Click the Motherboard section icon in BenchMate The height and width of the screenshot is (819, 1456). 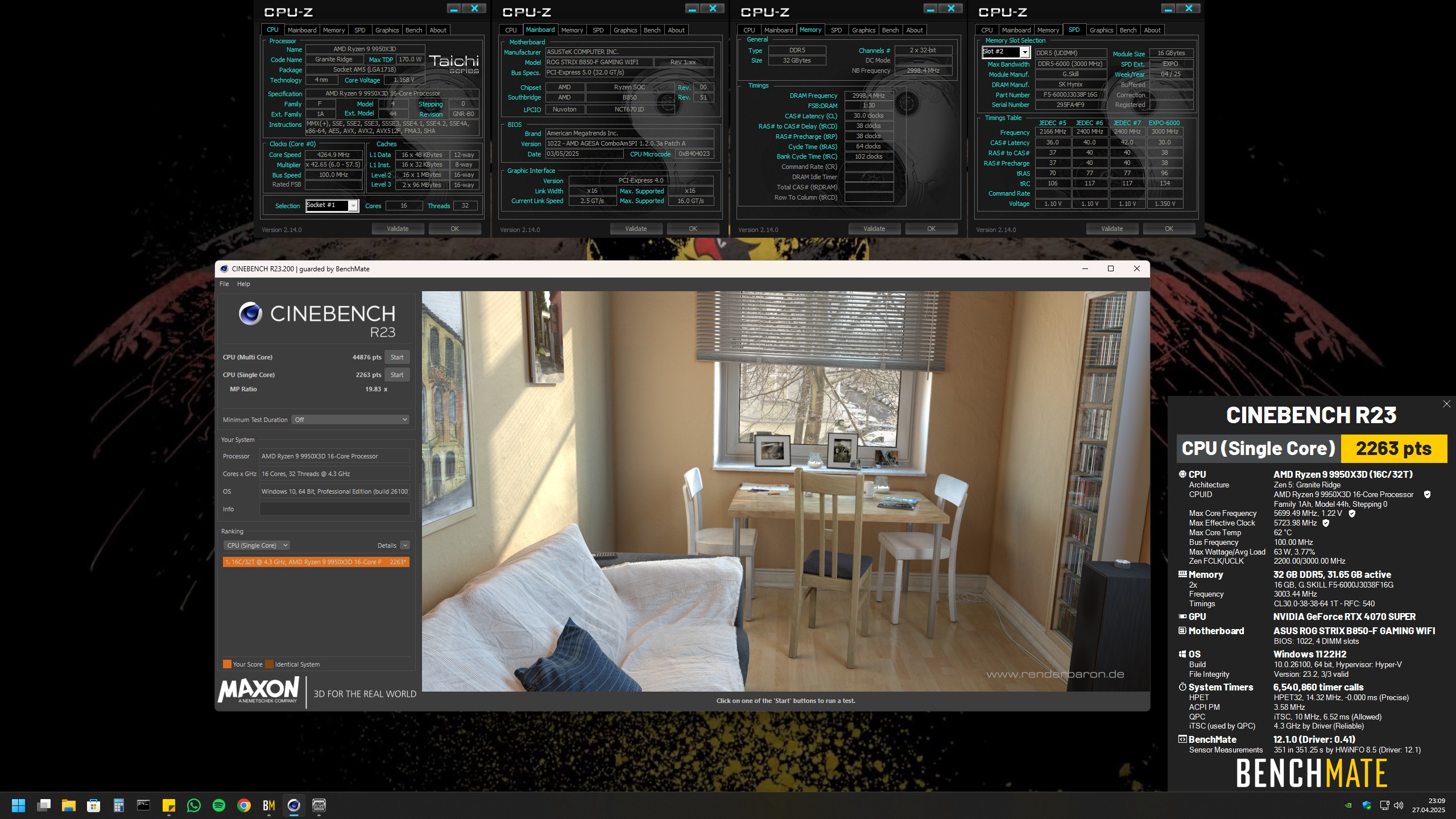[1182, 631]
